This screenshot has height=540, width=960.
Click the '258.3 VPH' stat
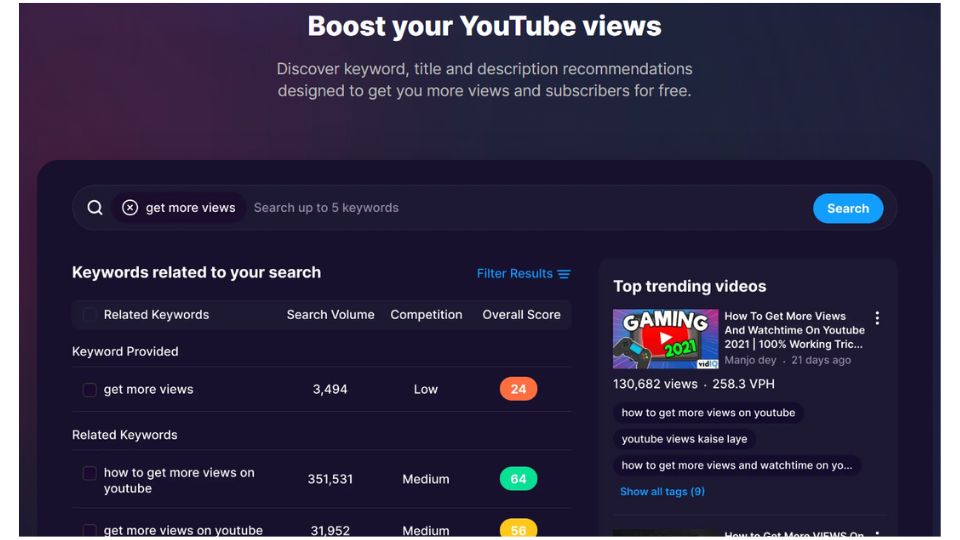click(743, 384)
